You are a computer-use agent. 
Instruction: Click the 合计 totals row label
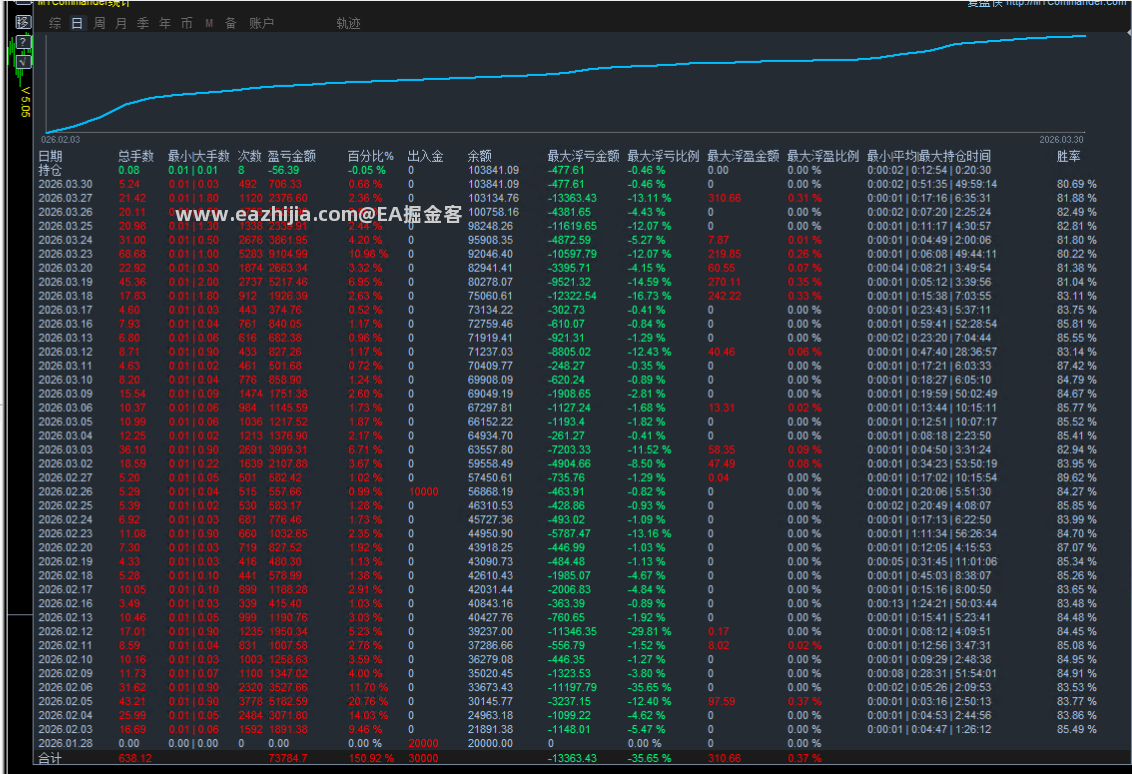(x=51, y=758)
